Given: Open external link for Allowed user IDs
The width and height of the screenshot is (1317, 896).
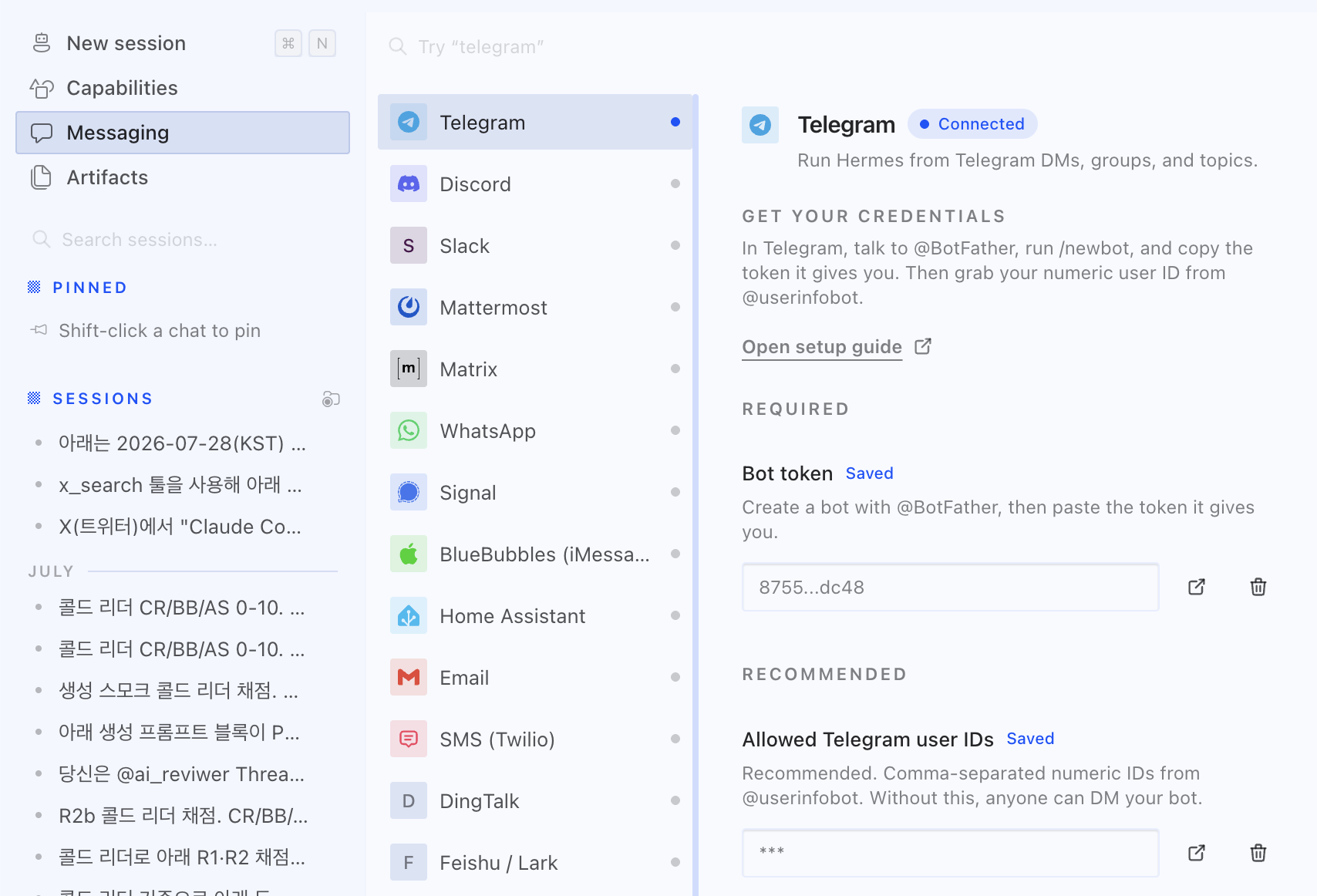Looking at the screenshot, I should point(1197,853).
